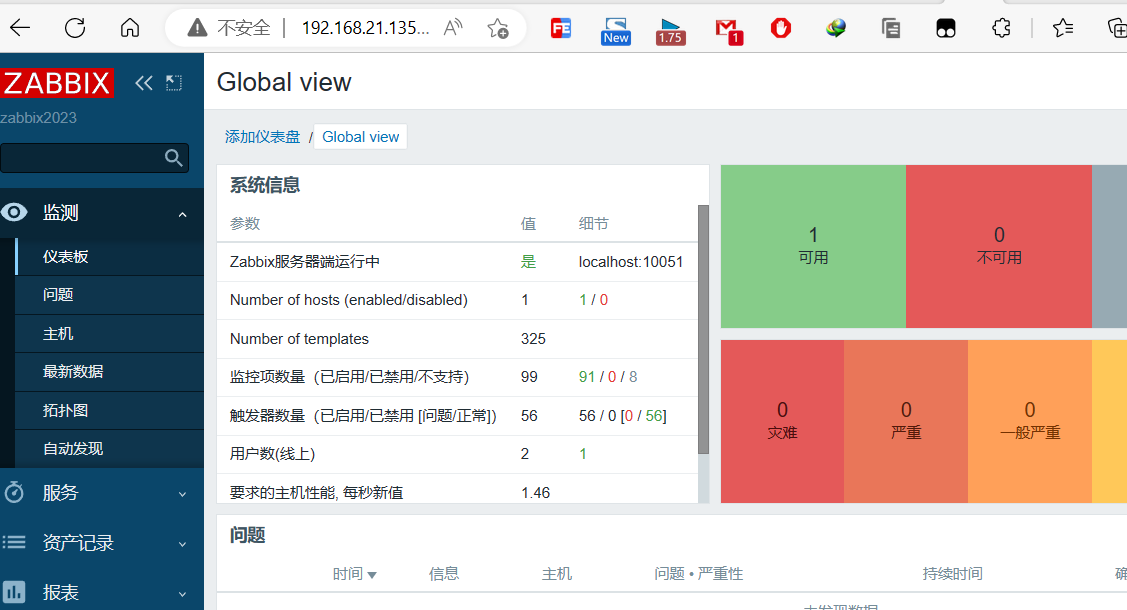The height and width of the screenshot is (610, 1127).
Task: Toggle Zabbix sidebar hide mode icon
Action: coord(174,83)
